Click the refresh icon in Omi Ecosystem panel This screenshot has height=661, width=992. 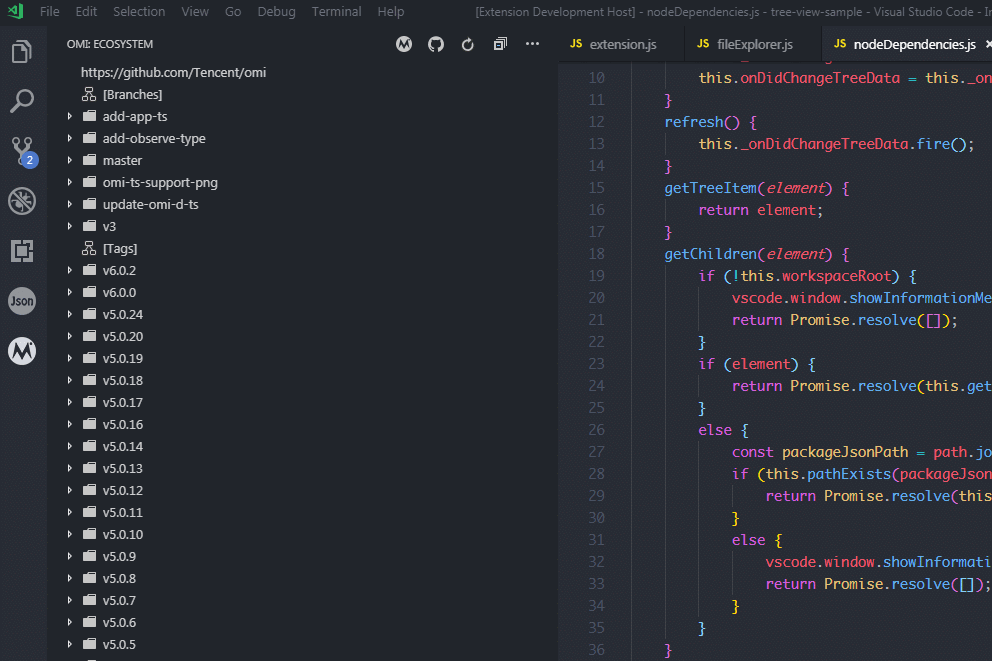(x=468, y=44)
